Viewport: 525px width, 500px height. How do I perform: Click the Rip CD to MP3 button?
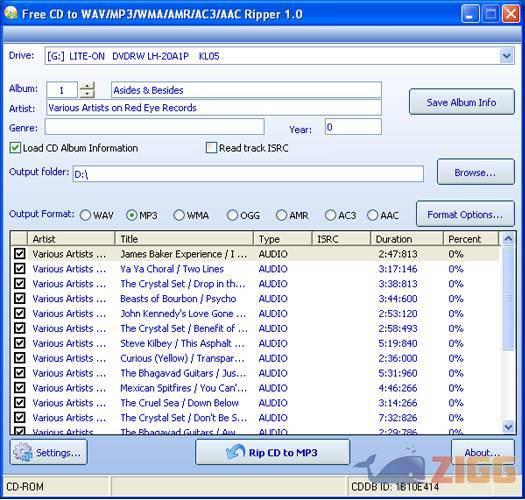tap(273, 452)
